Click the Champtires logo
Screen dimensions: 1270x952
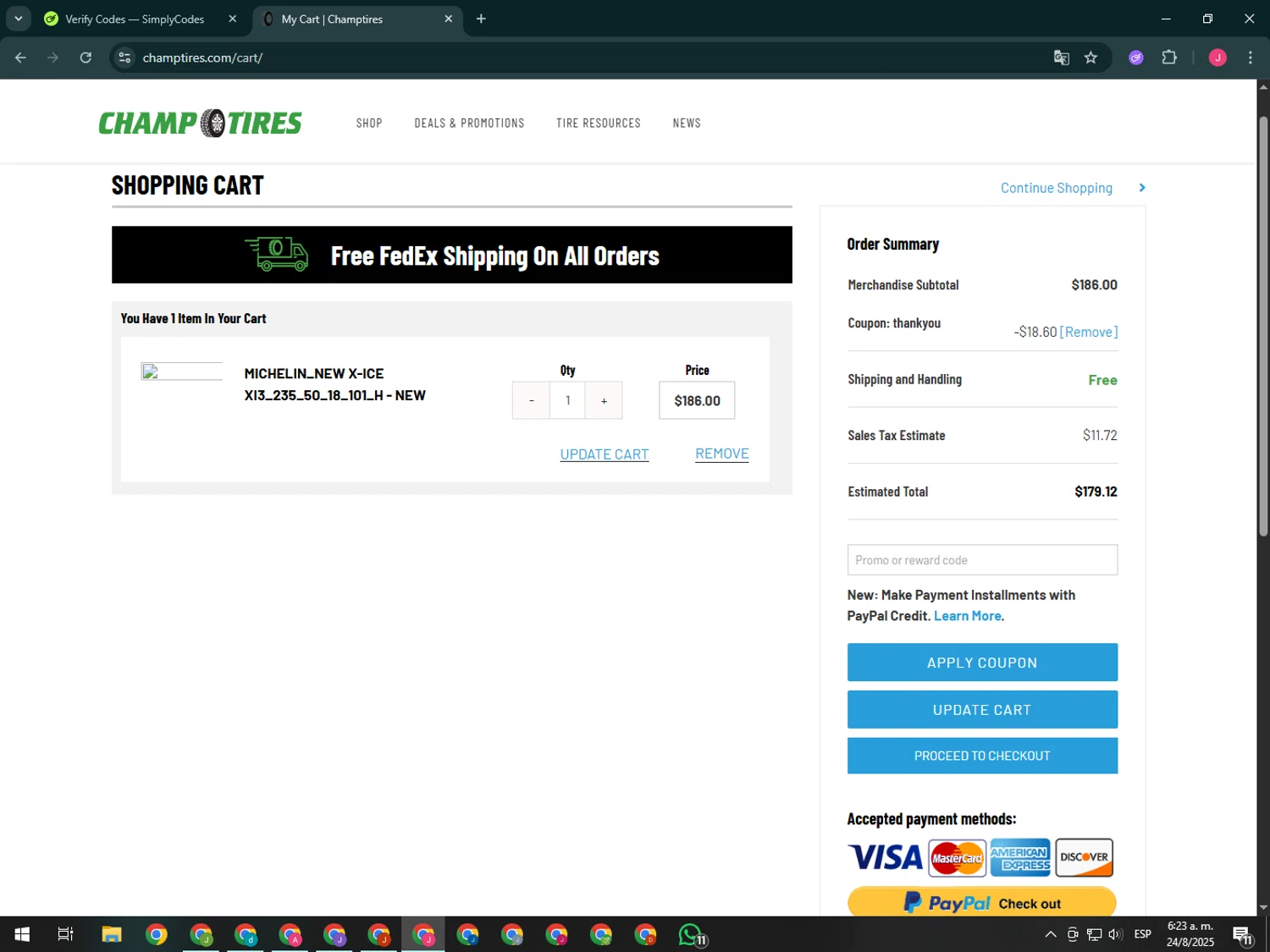click(200, 124)
